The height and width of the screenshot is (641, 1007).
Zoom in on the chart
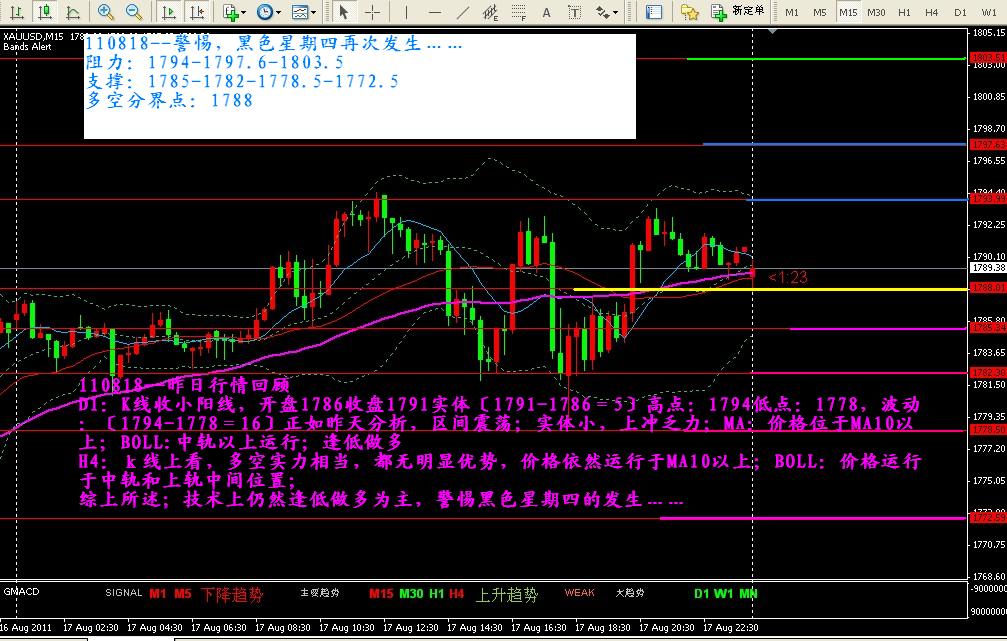point(105,12)
